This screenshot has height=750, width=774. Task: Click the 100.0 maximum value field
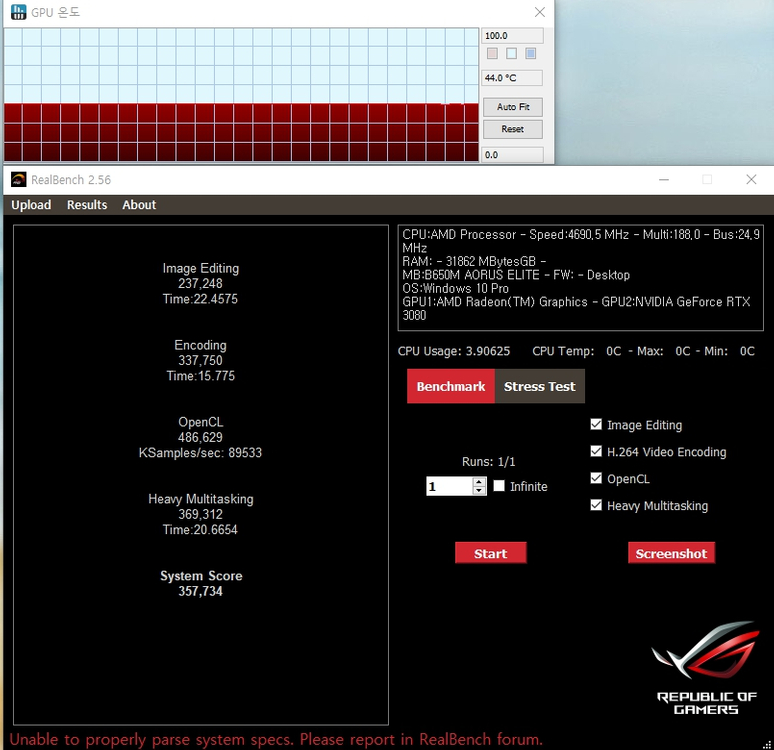click(x=512, y=36)
